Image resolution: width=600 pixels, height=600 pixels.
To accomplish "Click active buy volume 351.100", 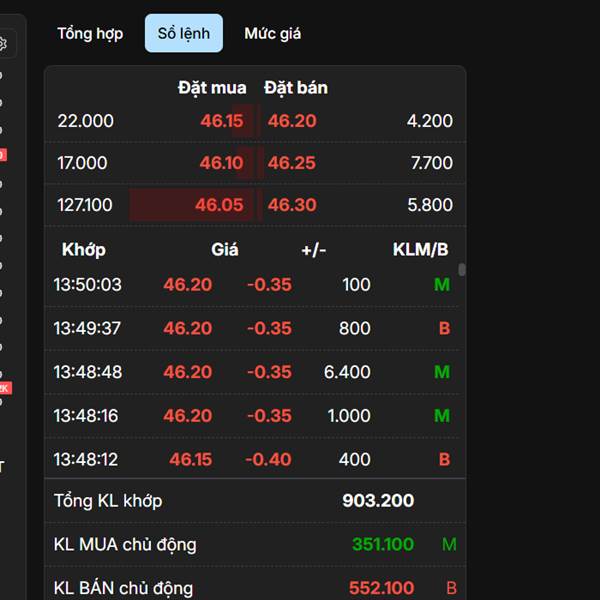I will pos(383,544).
